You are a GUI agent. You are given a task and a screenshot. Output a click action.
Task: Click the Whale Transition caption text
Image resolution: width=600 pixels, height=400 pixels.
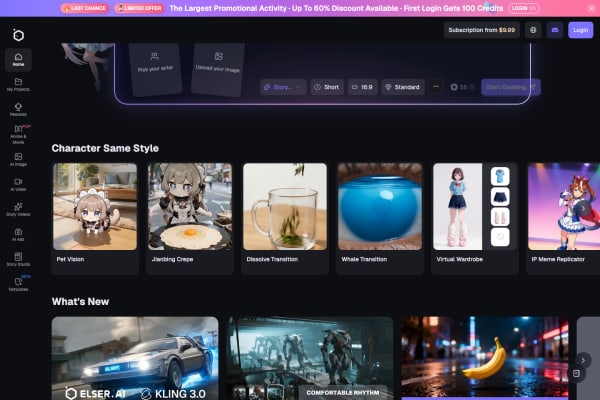pos(364,259)
